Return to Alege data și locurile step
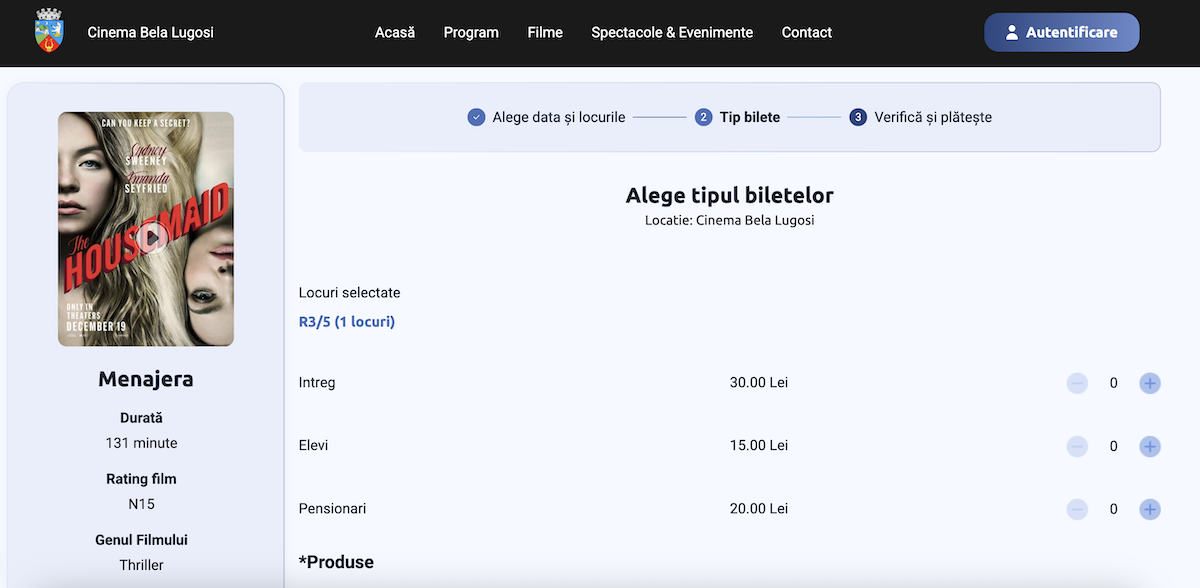 558,117
